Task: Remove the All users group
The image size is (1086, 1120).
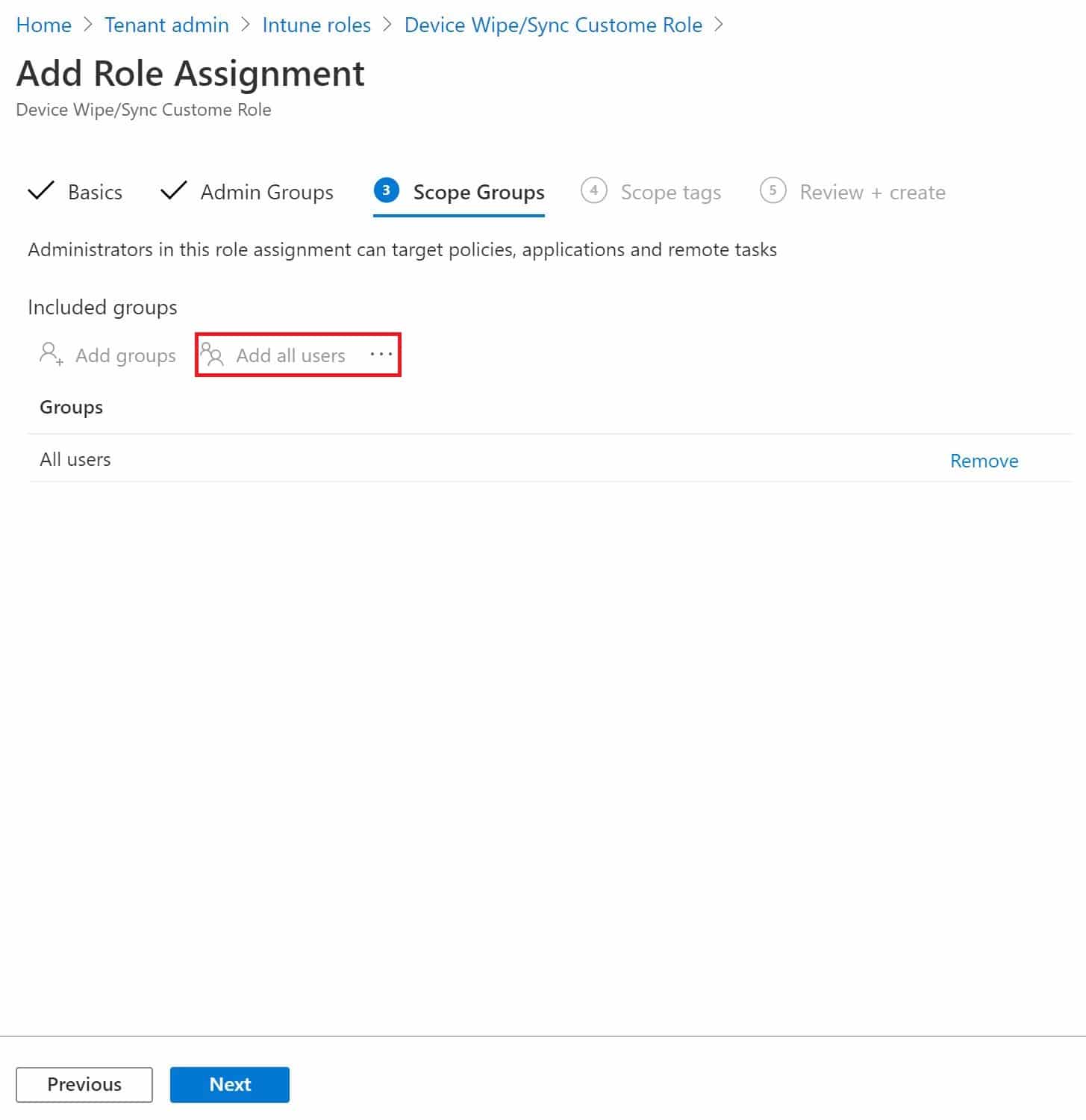Action: [x=984, y=460]
